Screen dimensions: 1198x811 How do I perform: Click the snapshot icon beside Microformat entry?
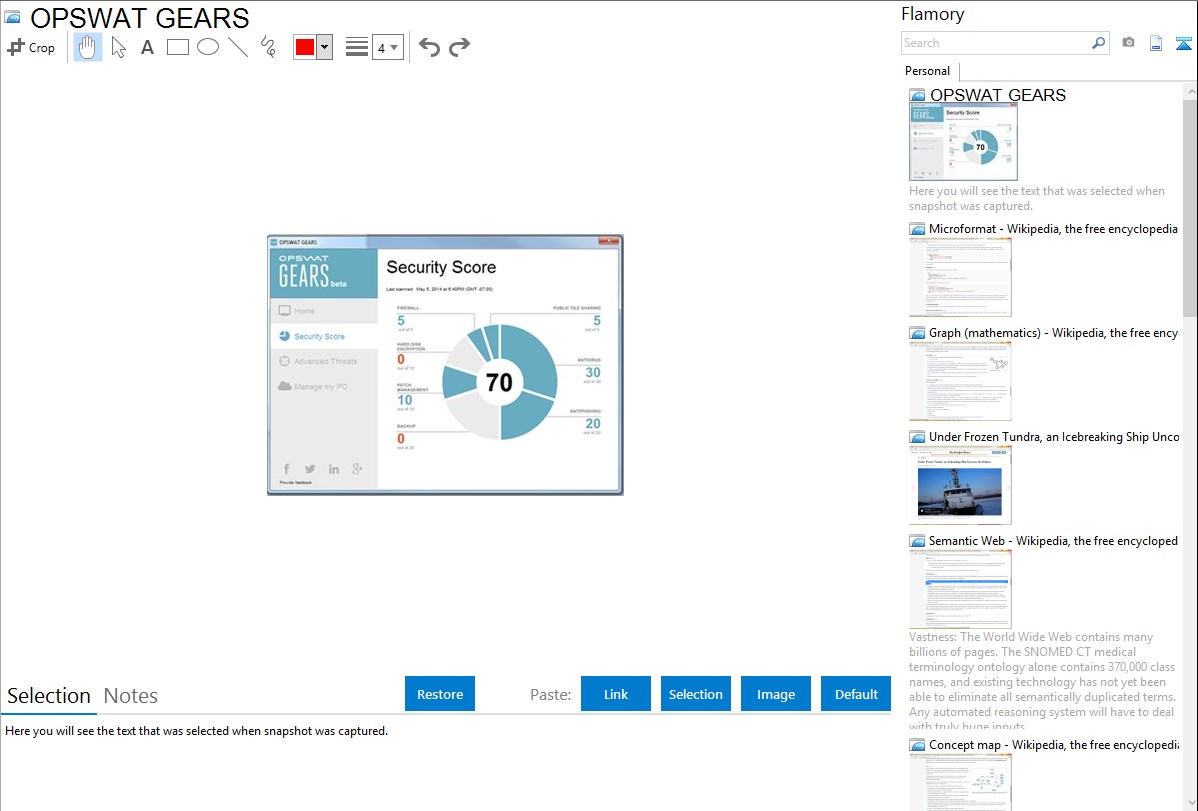917,229
